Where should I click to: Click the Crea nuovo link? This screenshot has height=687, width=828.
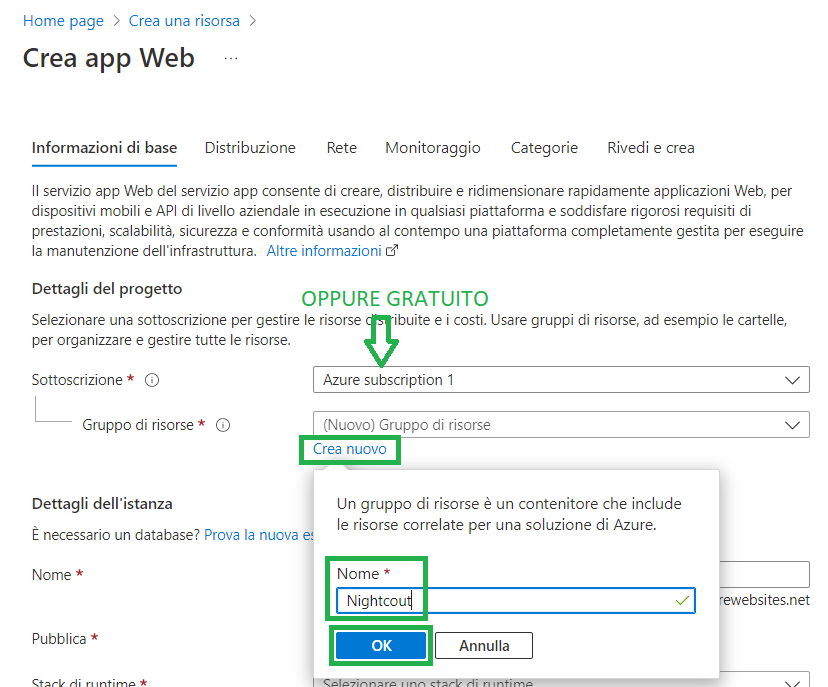click(350, 449)
